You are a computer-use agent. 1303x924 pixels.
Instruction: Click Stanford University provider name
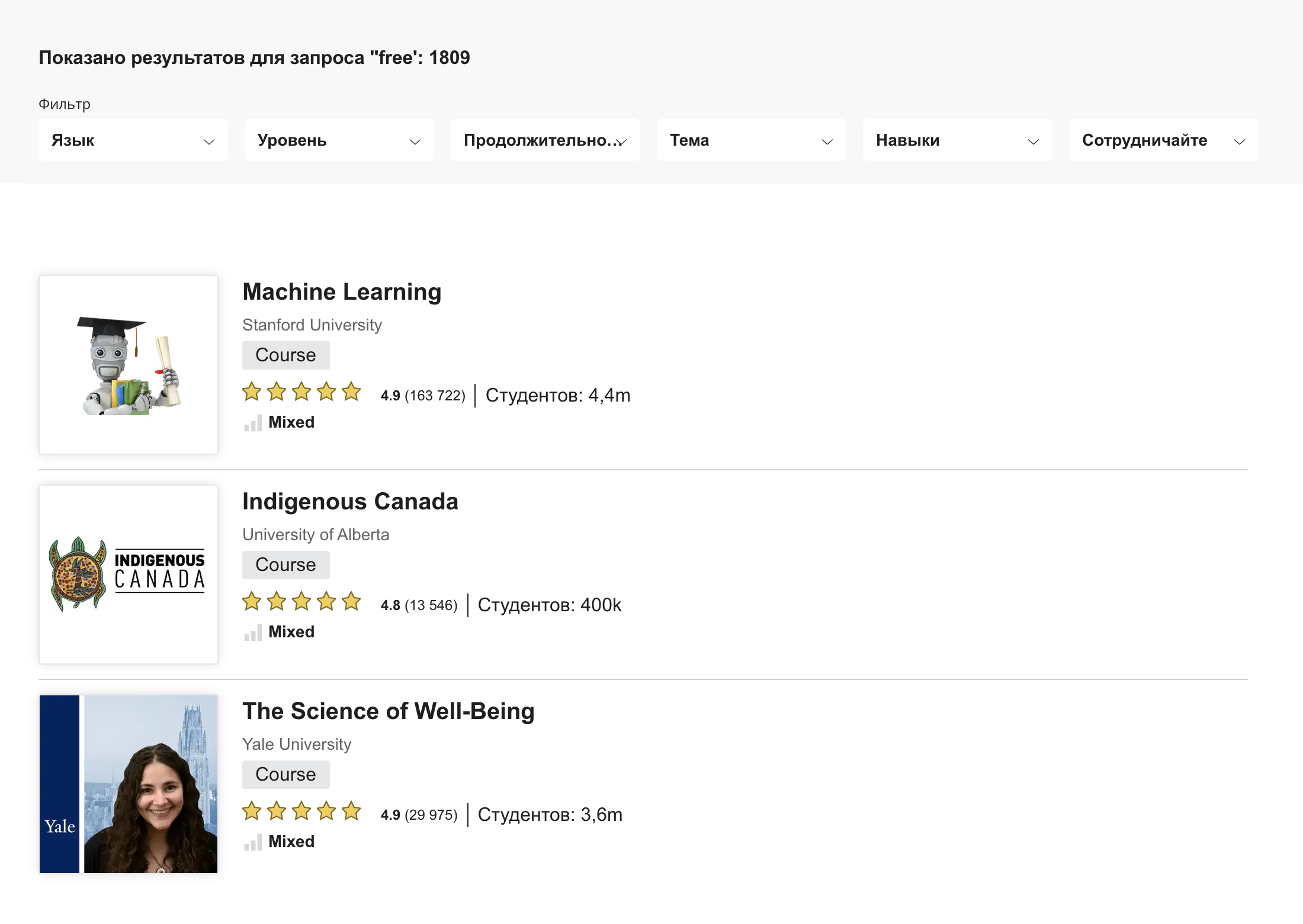[312, 325]
